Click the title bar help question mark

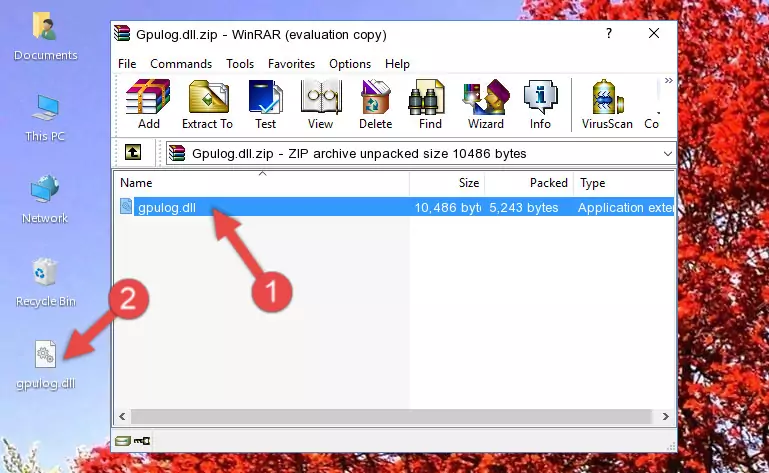click(609, 33)
